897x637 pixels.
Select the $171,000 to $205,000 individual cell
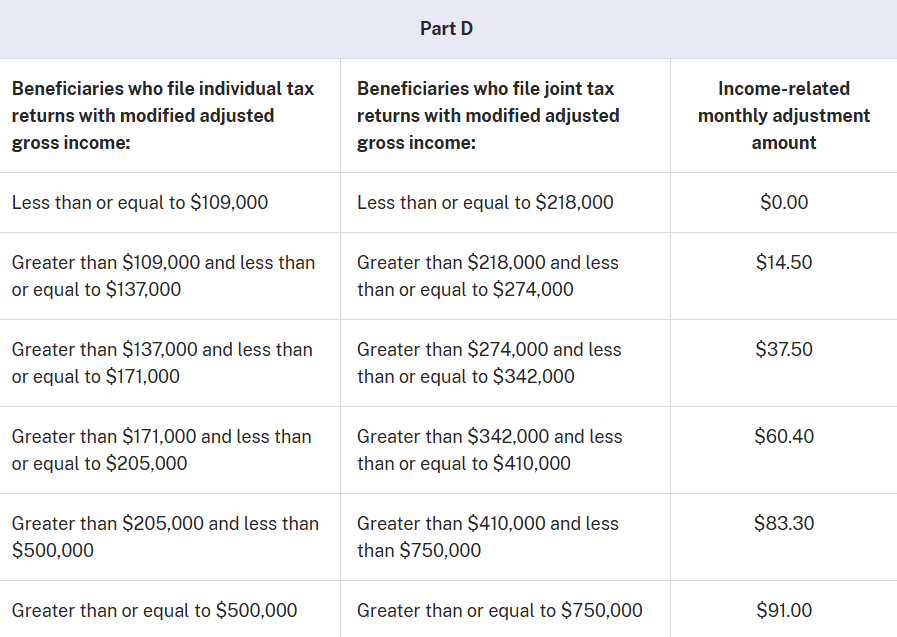tap(161, 450)
